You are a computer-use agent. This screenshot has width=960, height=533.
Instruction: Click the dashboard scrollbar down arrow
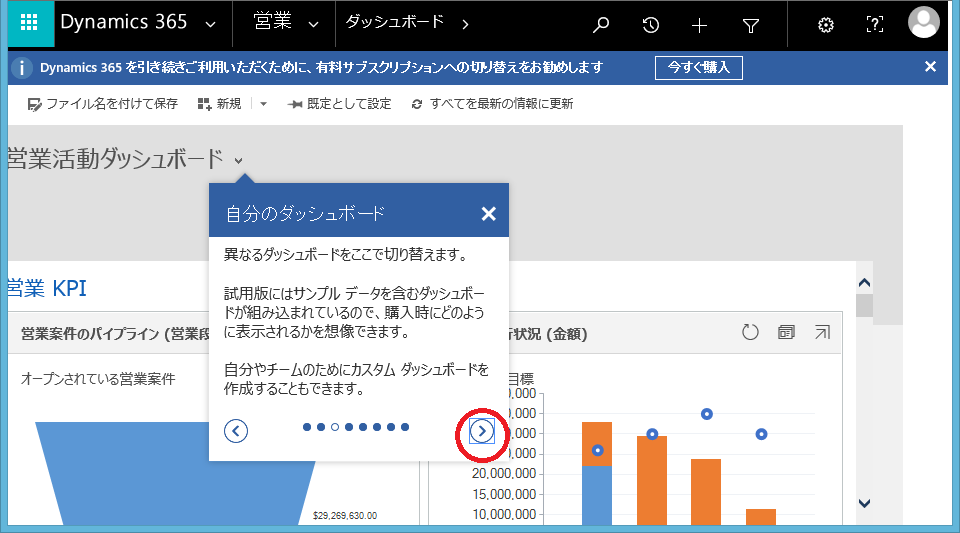[x=864, y=504]
